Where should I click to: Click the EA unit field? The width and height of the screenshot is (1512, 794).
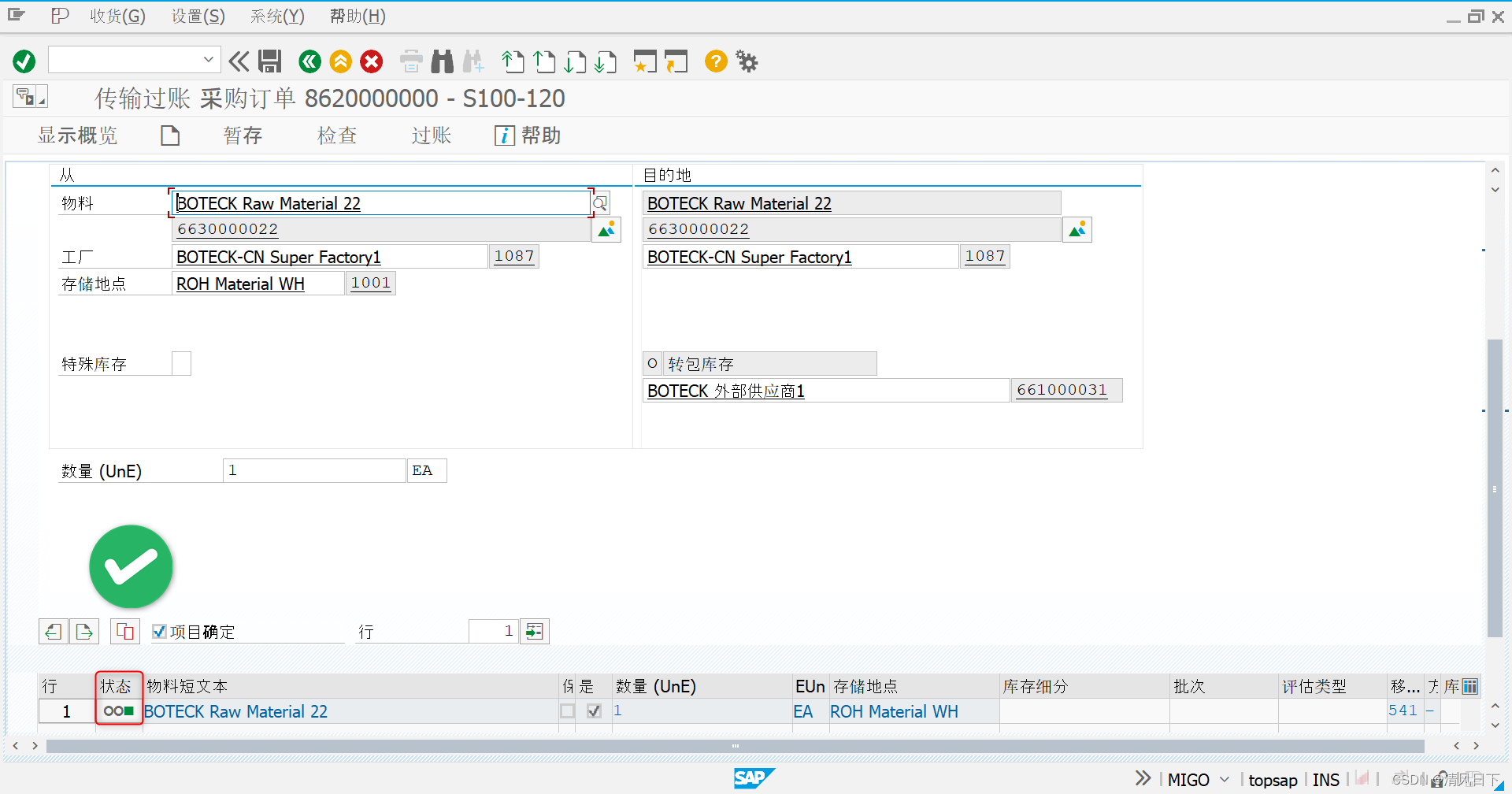(427, 470)
